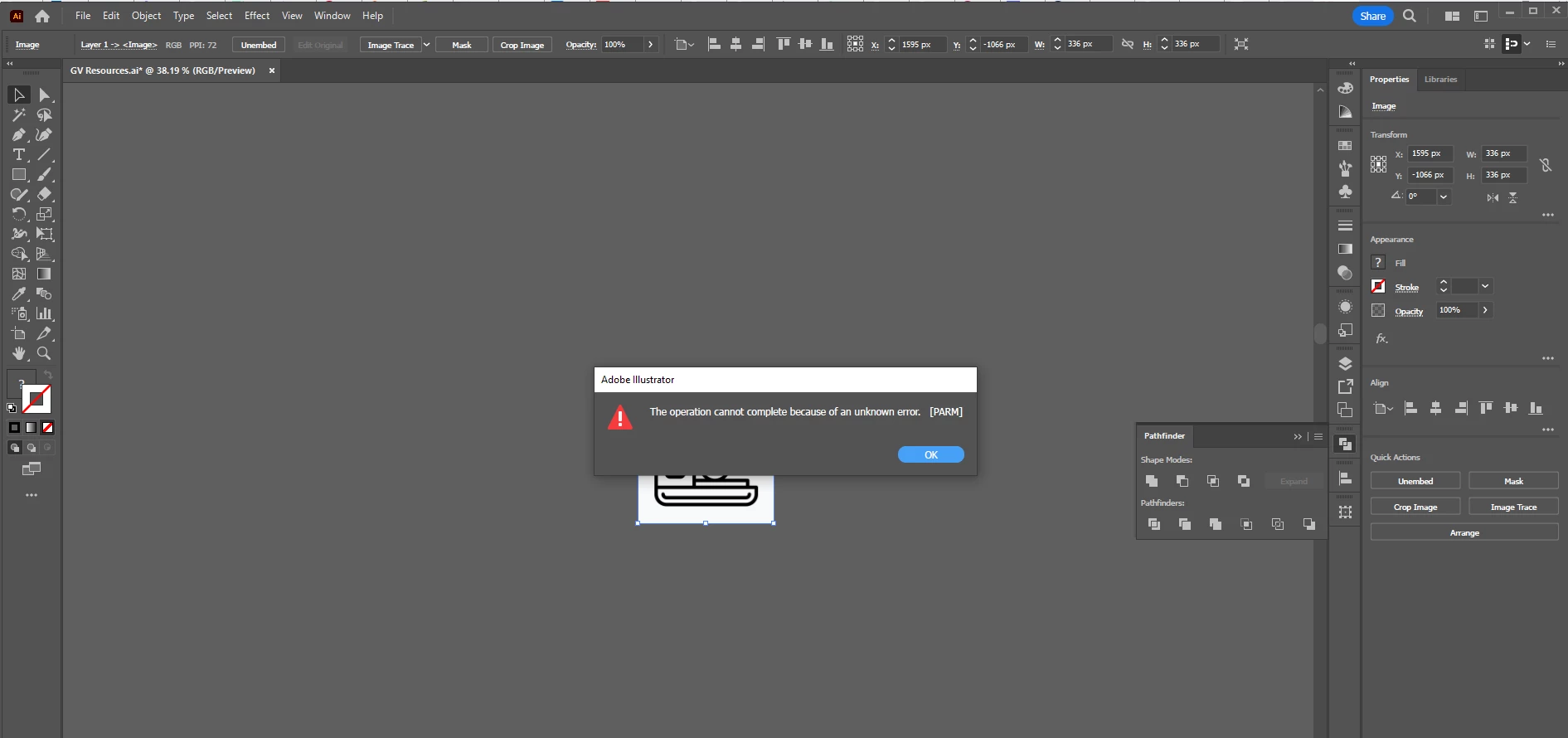Select the Curvature tool
Image resolution: width=1568 pixels, height=738 pixels.
pos(45,134)
